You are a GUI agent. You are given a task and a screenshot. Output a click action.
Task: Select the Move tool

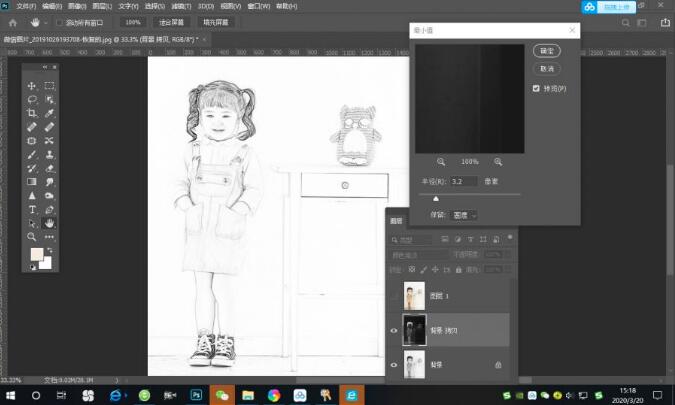coord(32,86)
